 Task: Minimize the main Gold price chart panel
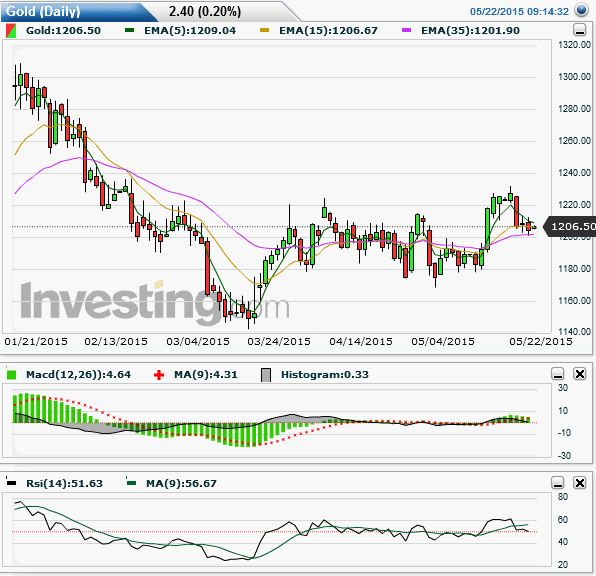579,30
